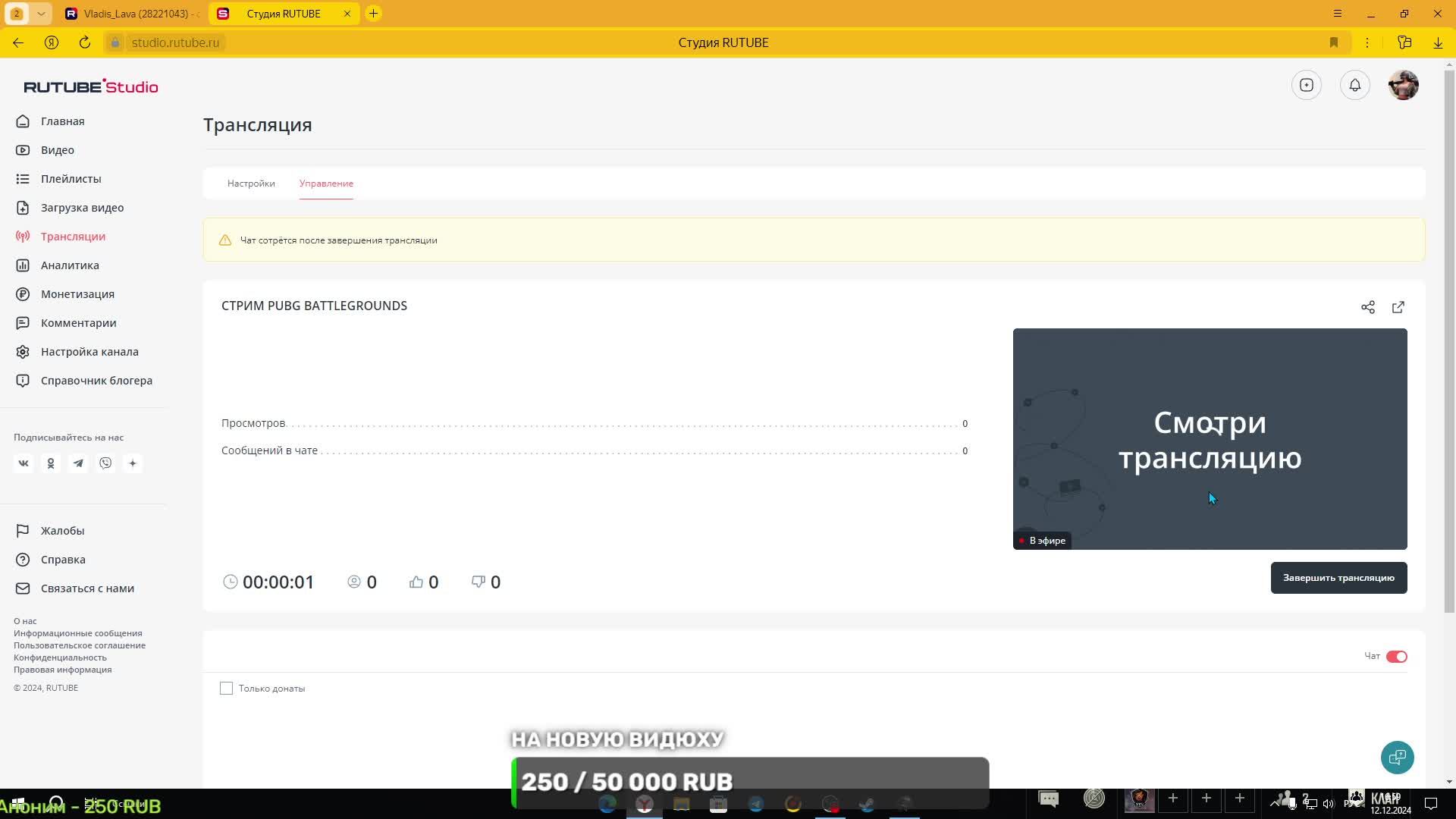Open the notifications bell

1355,85
